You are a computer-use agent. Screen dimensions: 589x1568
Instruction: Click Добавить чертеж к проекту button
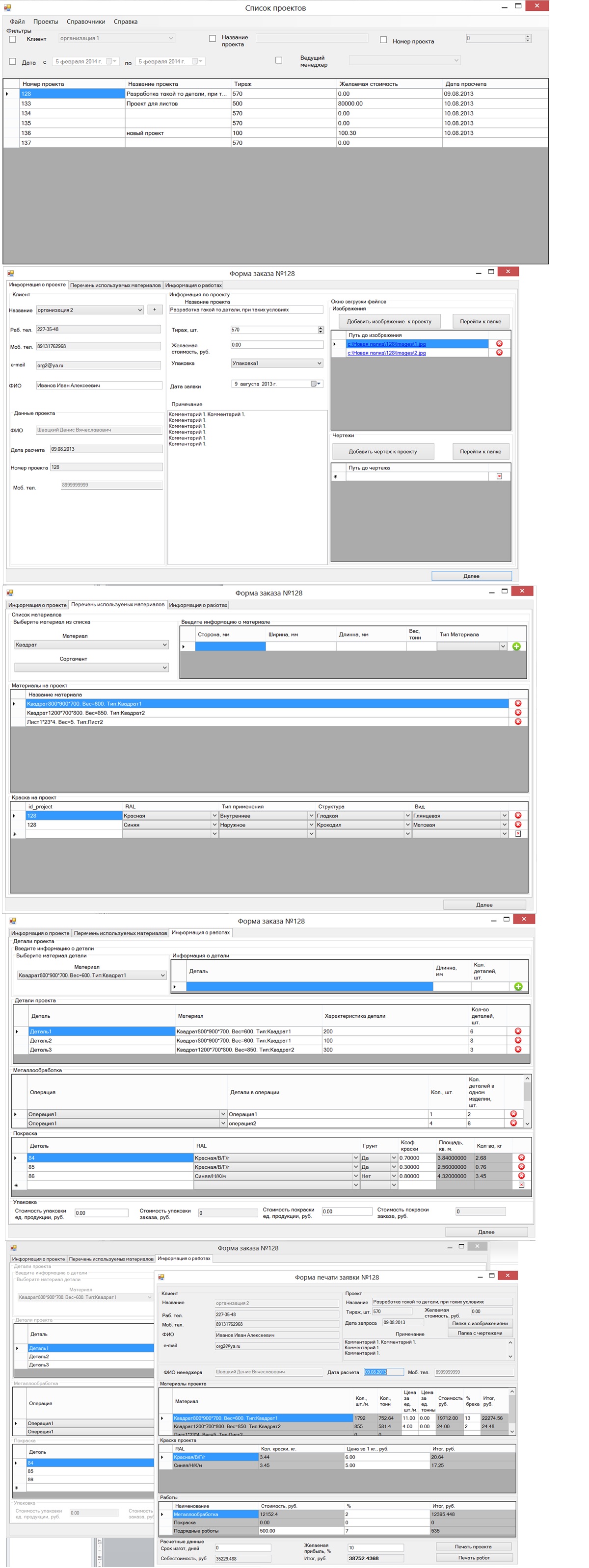[x=382, y=452]
